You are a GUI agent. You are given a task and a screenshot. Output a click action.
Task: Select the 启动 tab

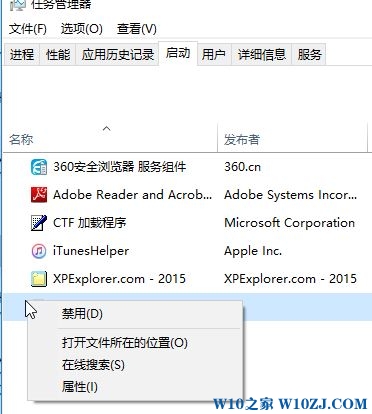(178, 53)
